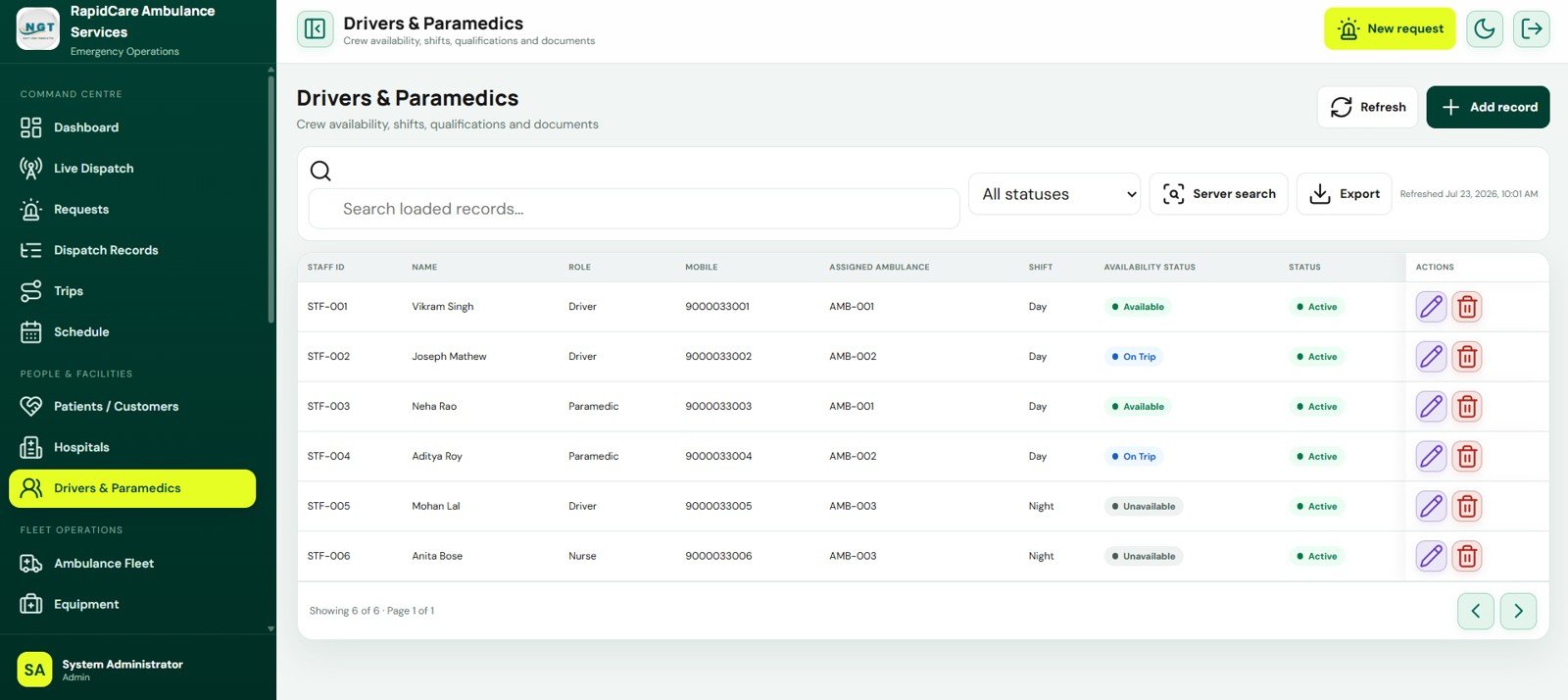Open Patients / Customers in the sidebar
This screenshot has height=700, width=1568.
pyautogui.click(x=132, y=406)
